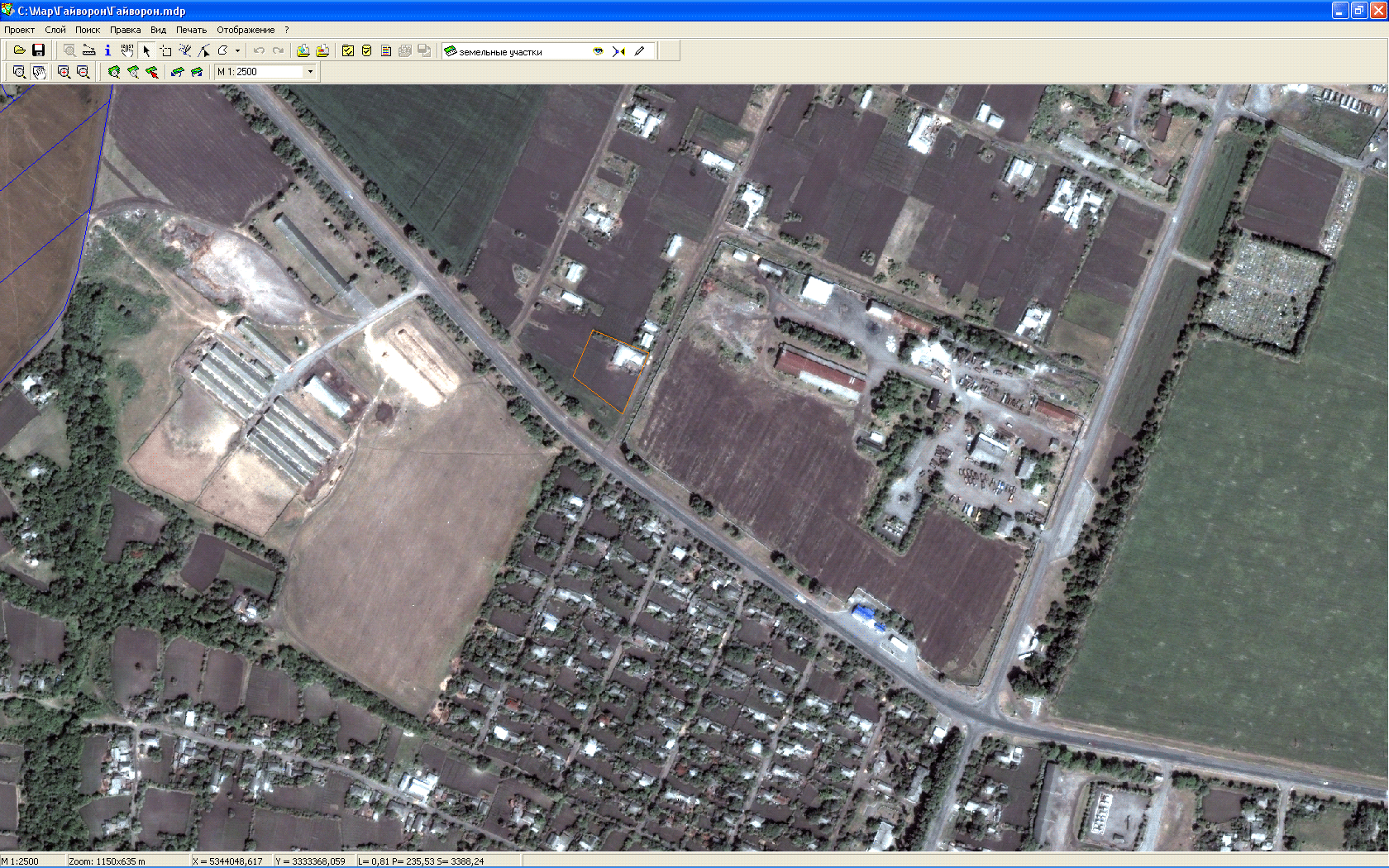The image size is (1389, 868).
Task: Activate the blue information tool
Action: [107, 50]
